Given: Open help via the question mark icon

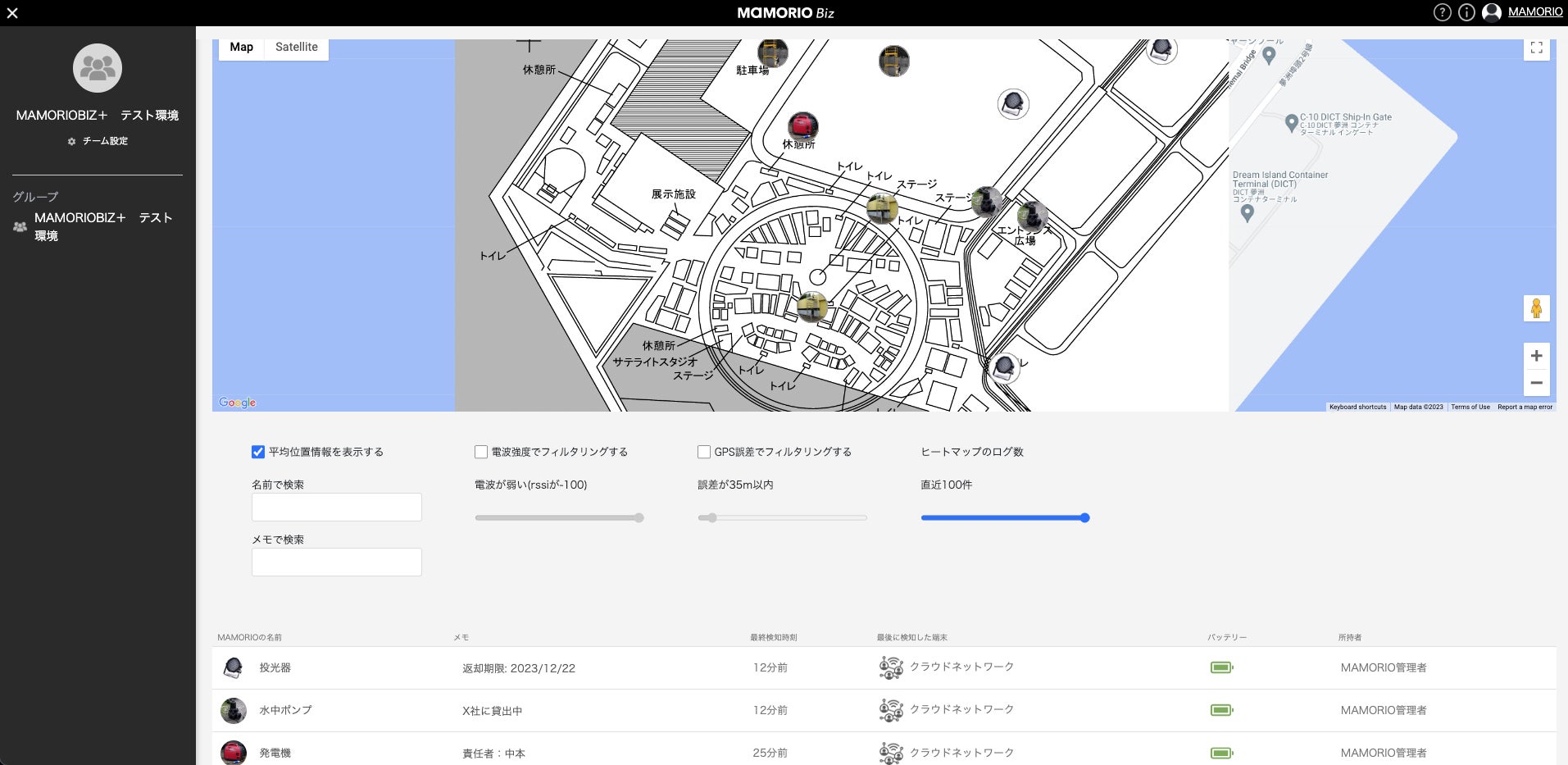Looking at the screenshot, I should [1442, 12].
